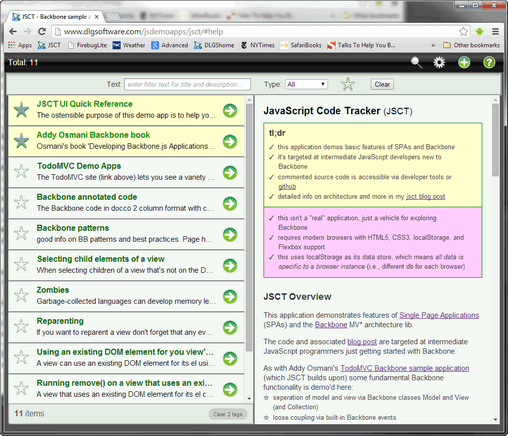Viewport: 508px width, 436px height.
Task: Open TodoMVC Backbone sample application link
Action: (x=405, y=368)
